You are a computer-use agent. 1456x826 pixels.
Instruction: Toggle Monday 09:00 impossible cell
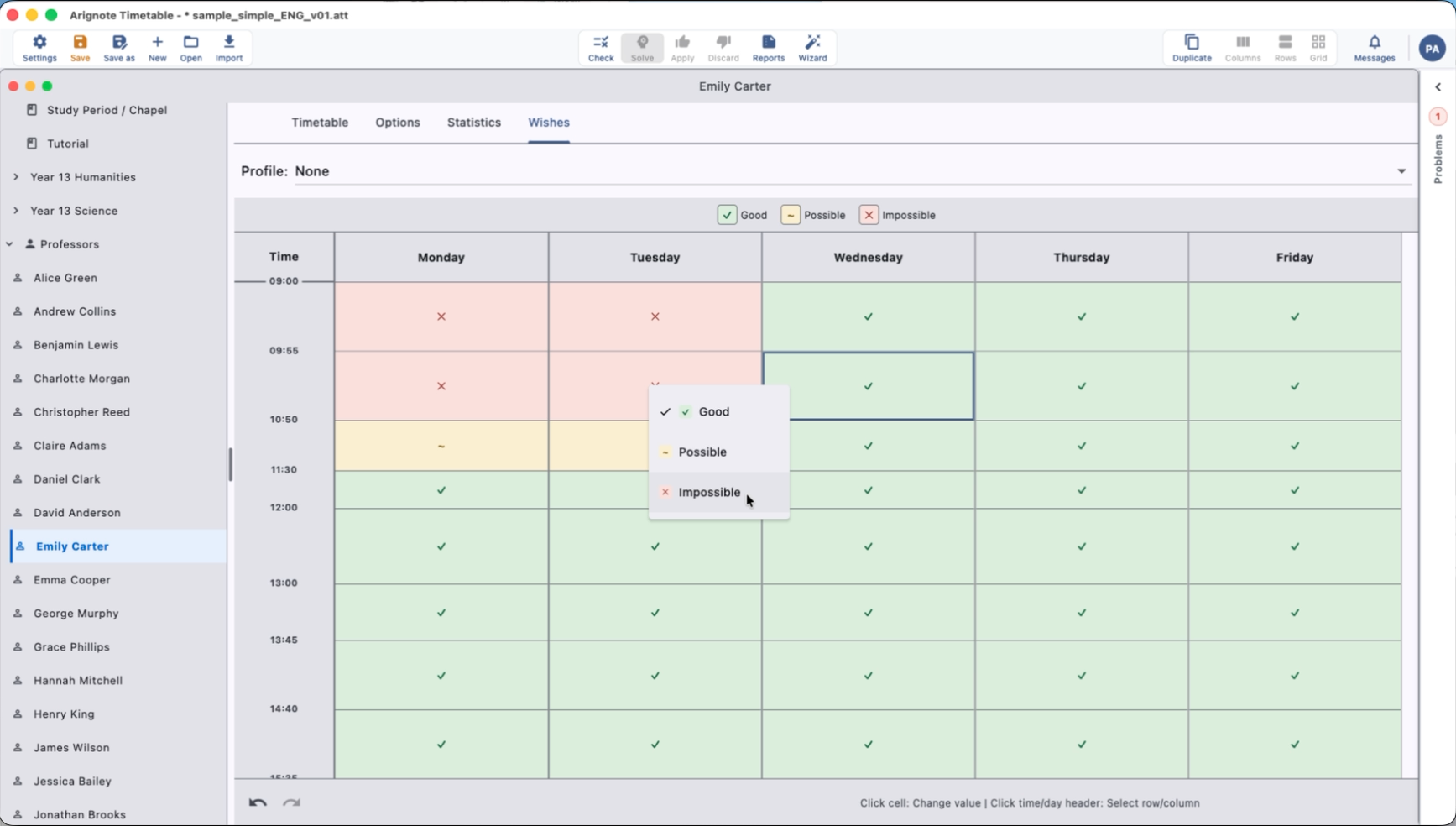point(441,316)
